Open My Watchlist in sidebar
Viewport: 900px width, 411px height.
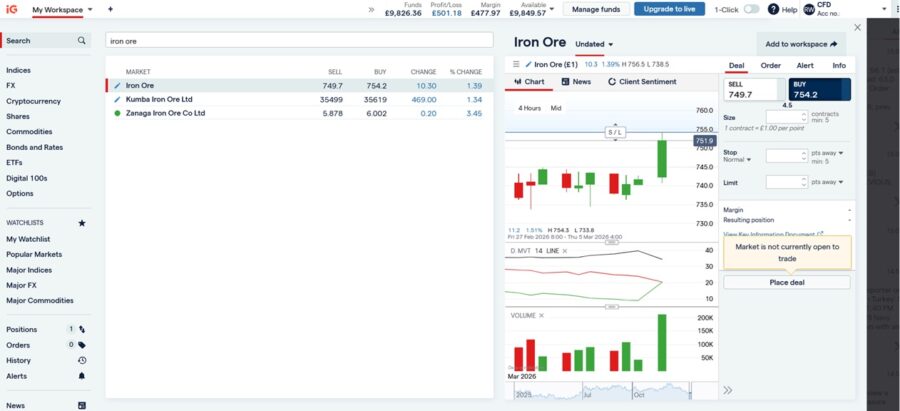click(28, 239)
